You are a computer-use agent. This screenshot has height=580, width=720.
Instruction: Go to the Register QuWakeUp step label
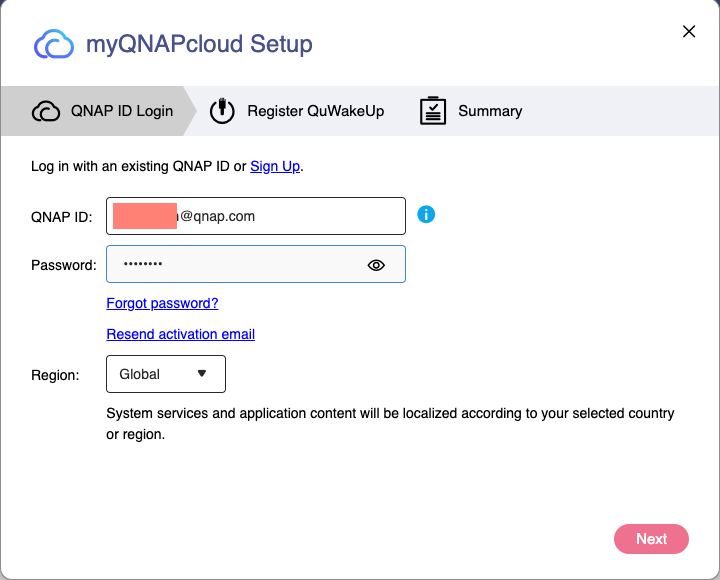tap(316, 111)
